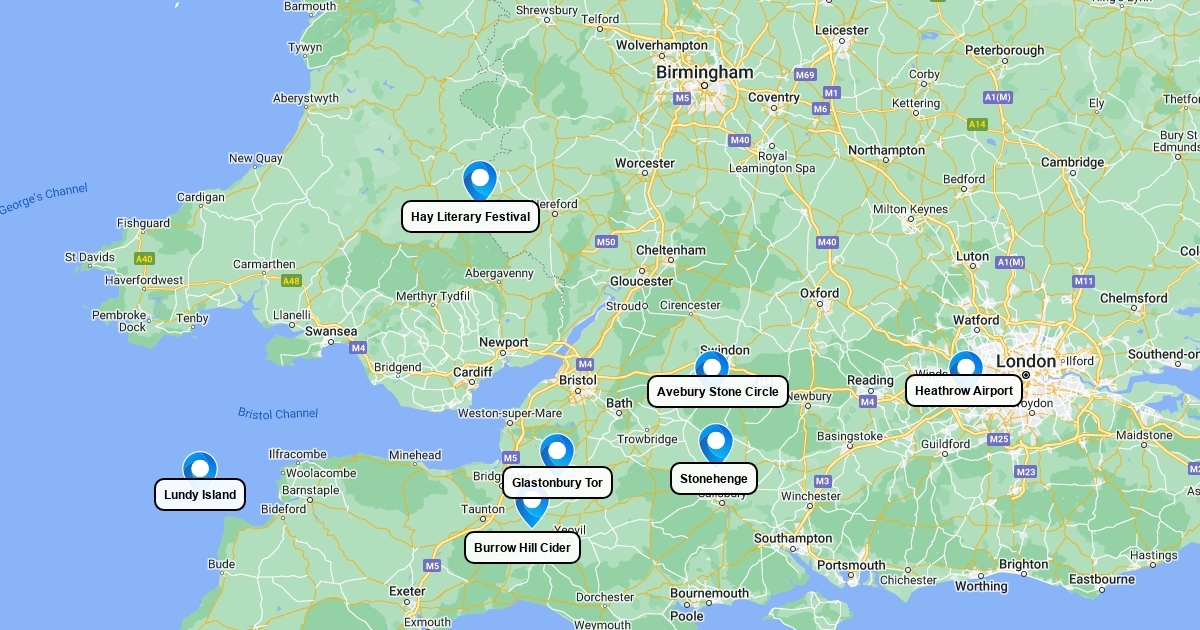
Task: Select the London city label
Action: click(x=1025, y=361)
